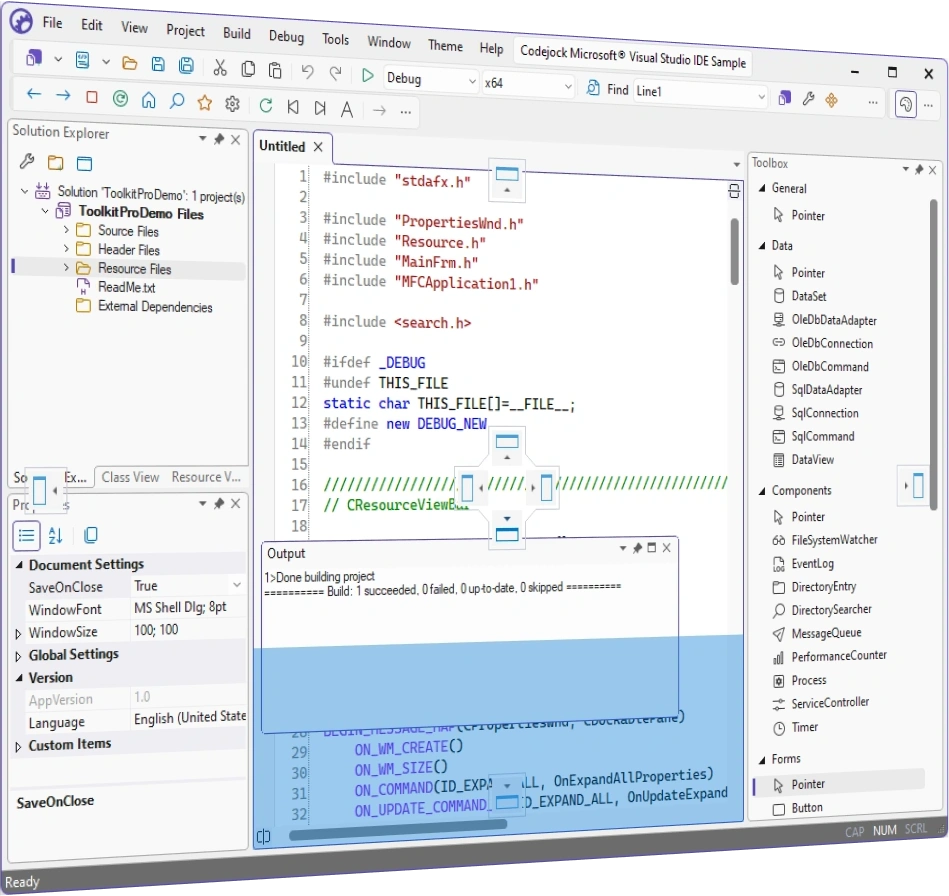This screenshot has width=949, height=896.
Task: Expand the Global Settings property group
Action: point(18,656)
